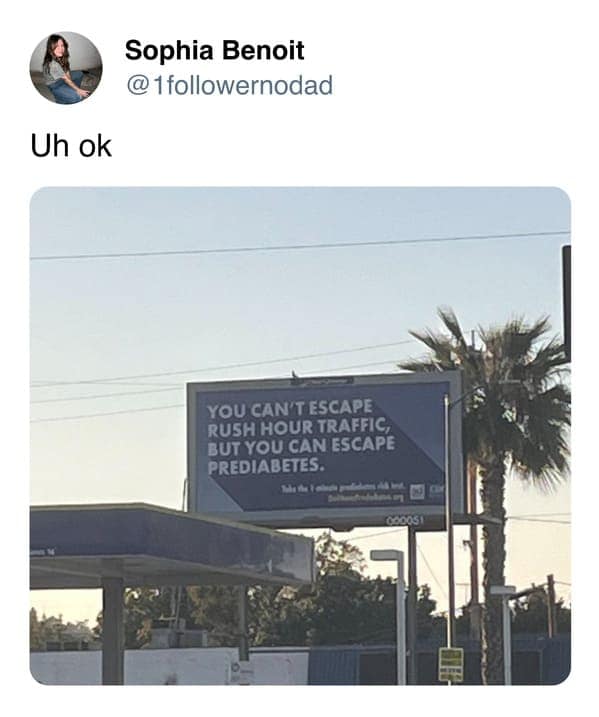Open Sophia Benoit's profile picture

tap(66, 68)
